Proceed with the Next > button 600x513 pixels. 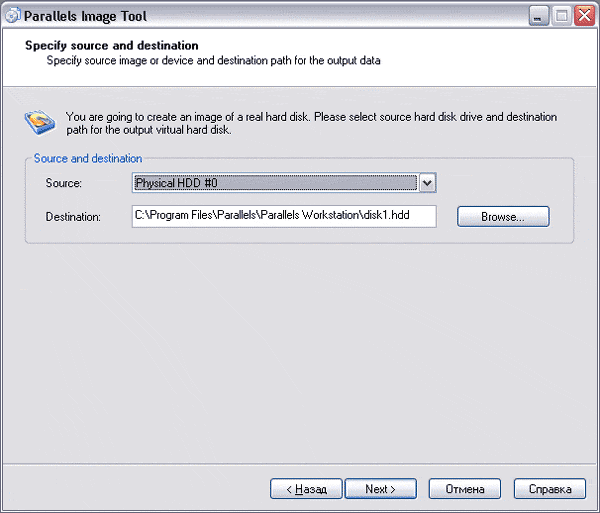tap(381, 489)
